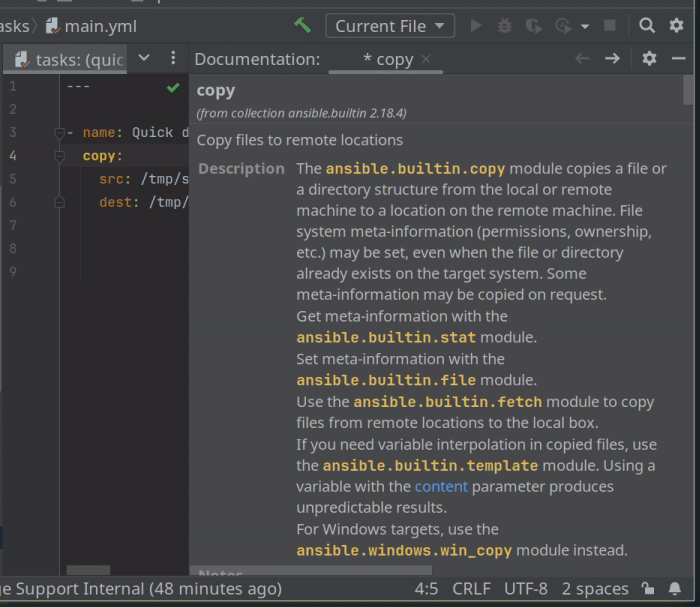Click the copy heading in documentation

point(216,91)
